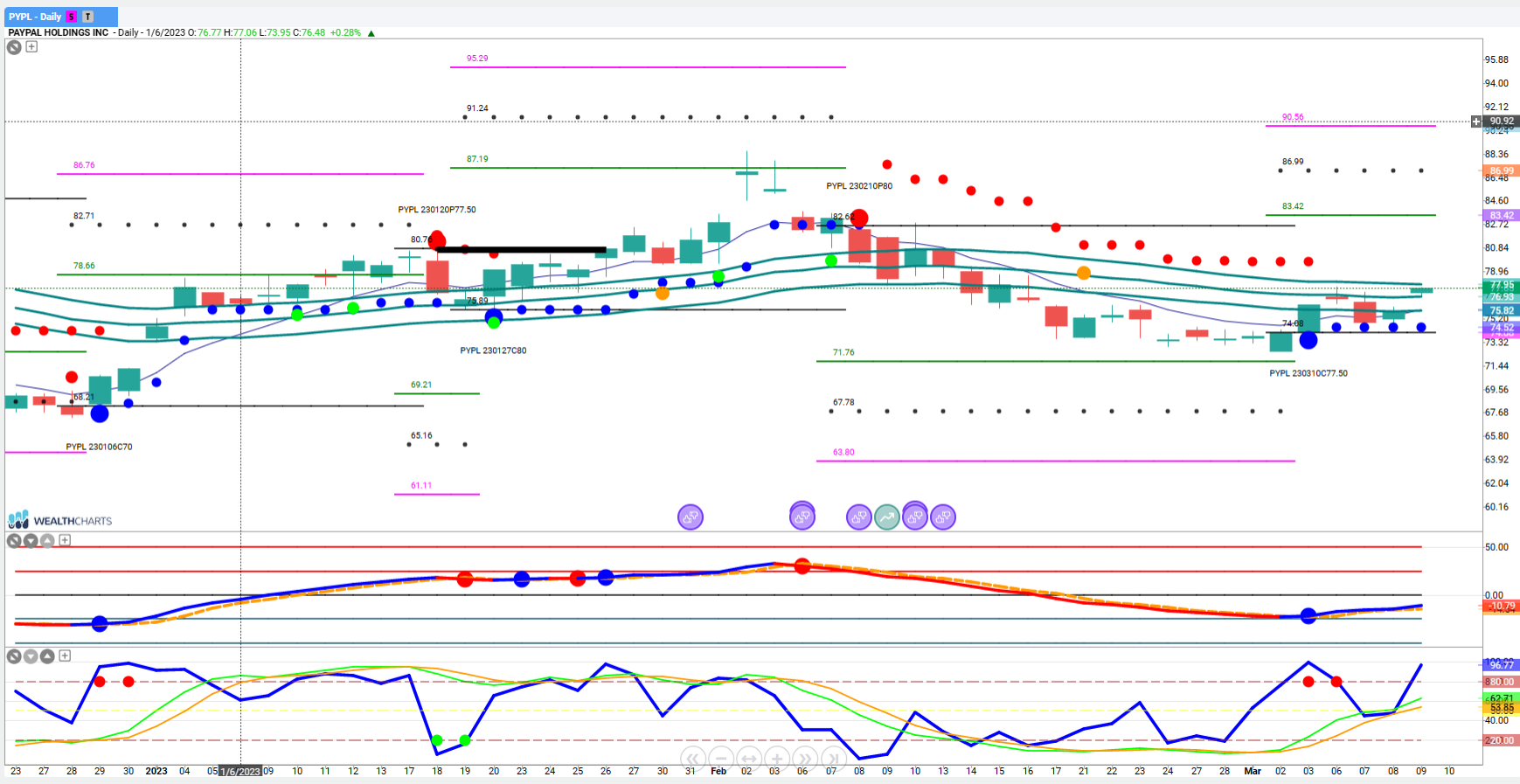Click the gray T badge on the tab
The height and width of the screenshot is (784, 1520).
click(87, 17)
